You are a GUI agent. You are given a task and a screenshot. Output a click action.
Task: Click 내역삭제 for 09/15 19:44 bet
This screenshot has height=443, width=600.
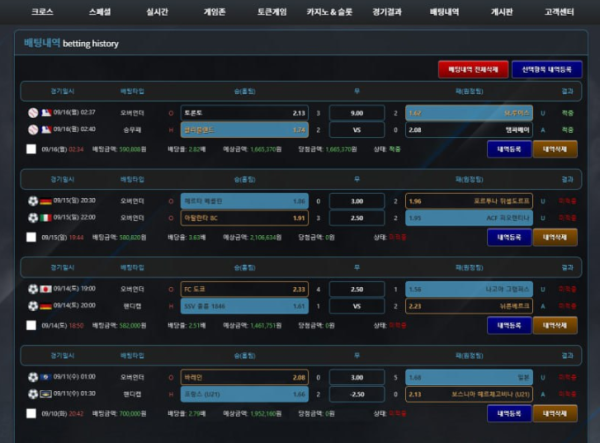tap(555, 237)
